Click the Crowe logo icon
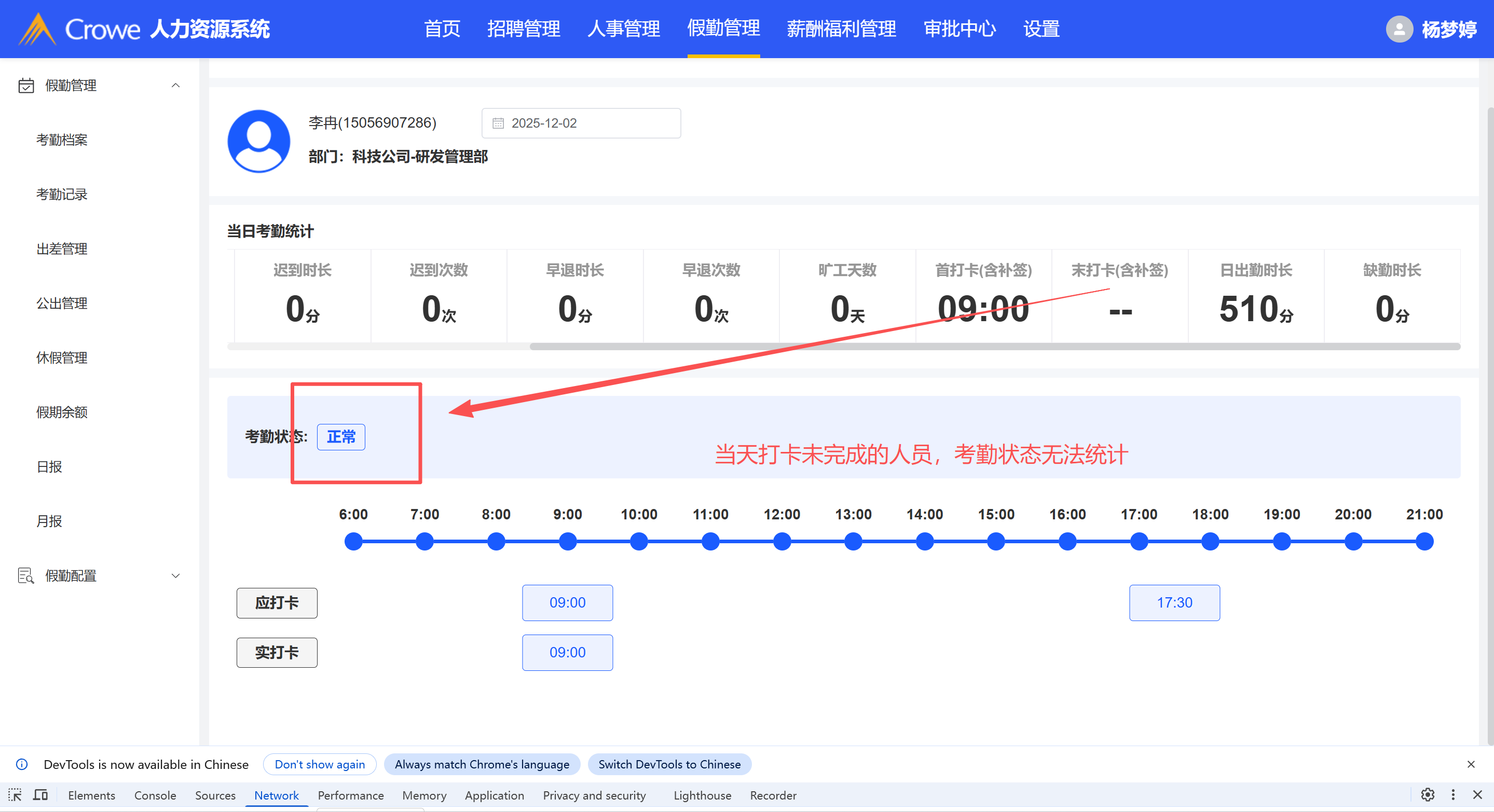Image resolution: width=1494 pixels, height=812 pixels. click(37, 29)
